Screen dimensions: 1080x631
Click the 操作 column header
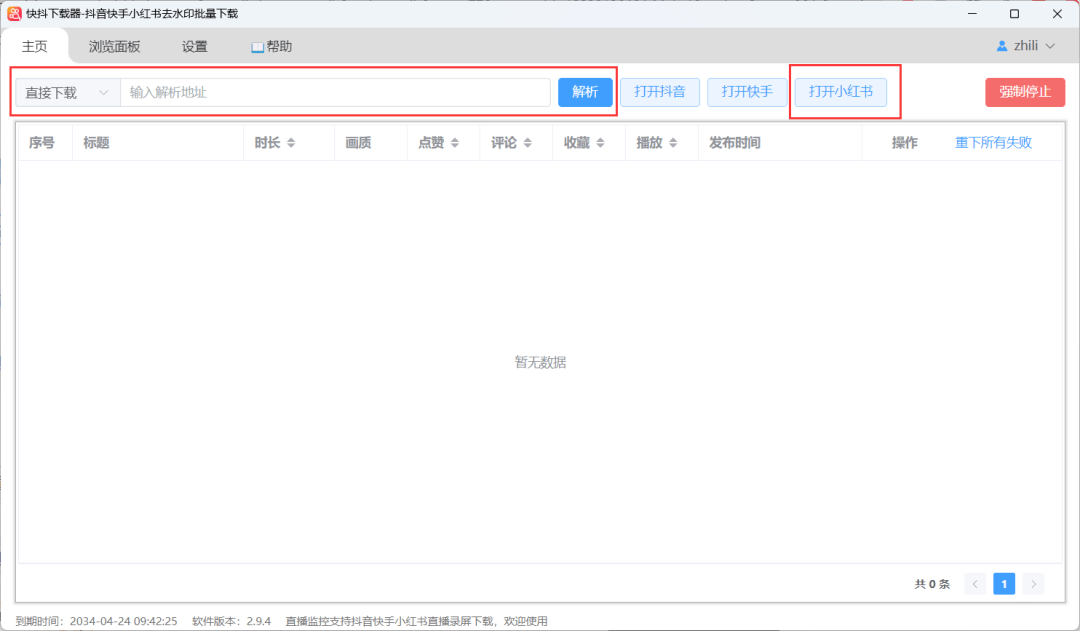[904, 143]
